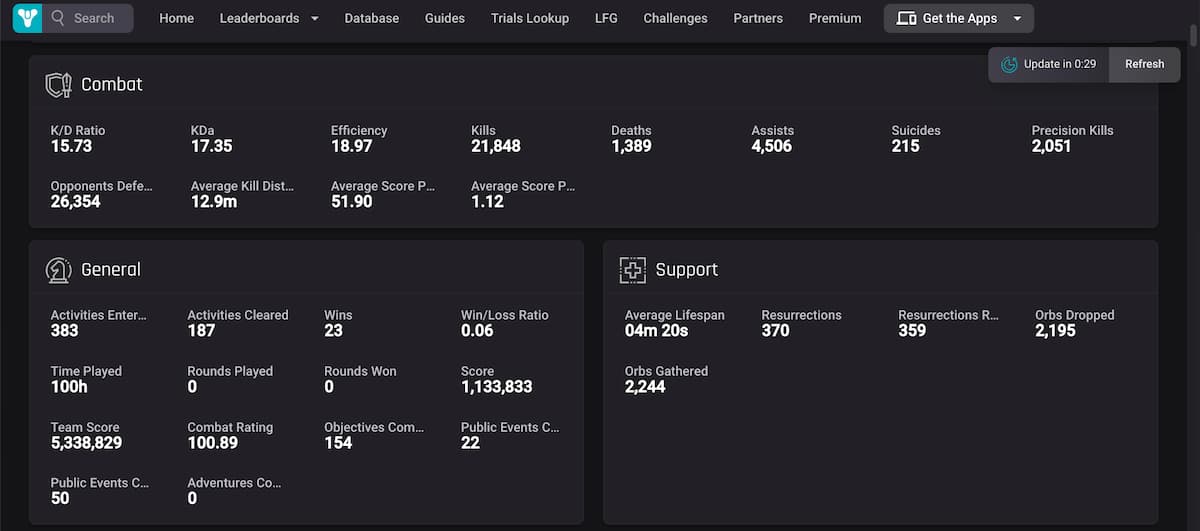Open the Premium page

tap(835, 18)
